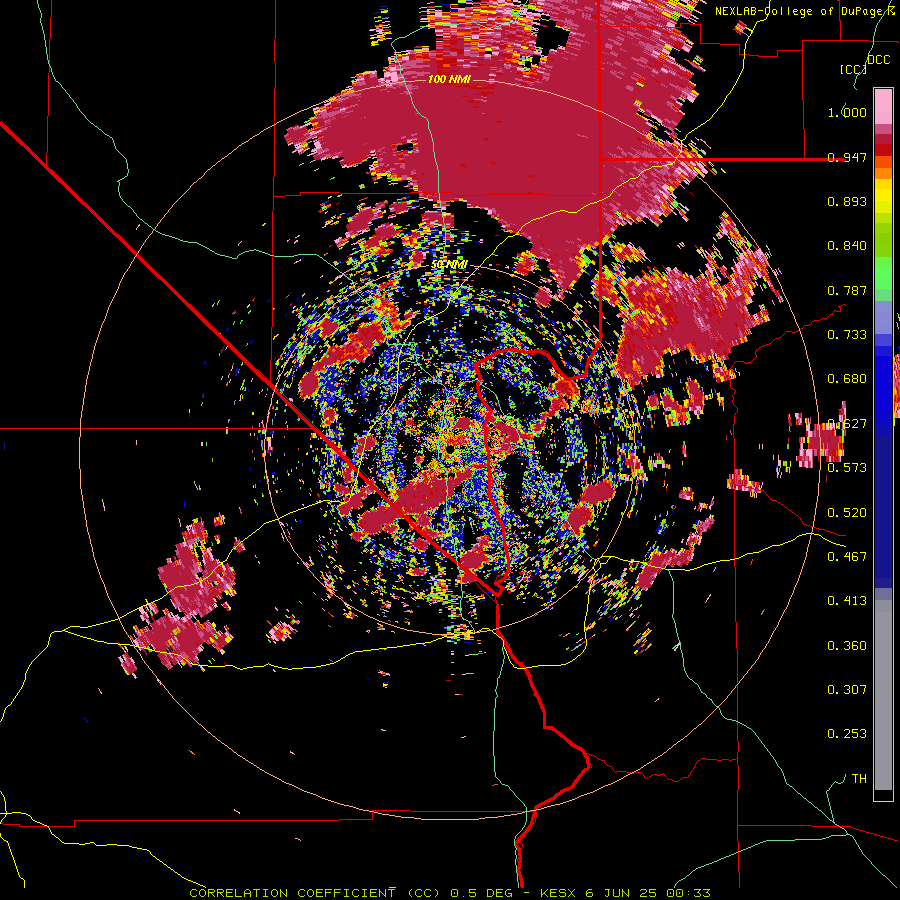This screenshot has height=900, width=900.
Task: Click the 0.467 scale label
Action: (x=847, y=557)
